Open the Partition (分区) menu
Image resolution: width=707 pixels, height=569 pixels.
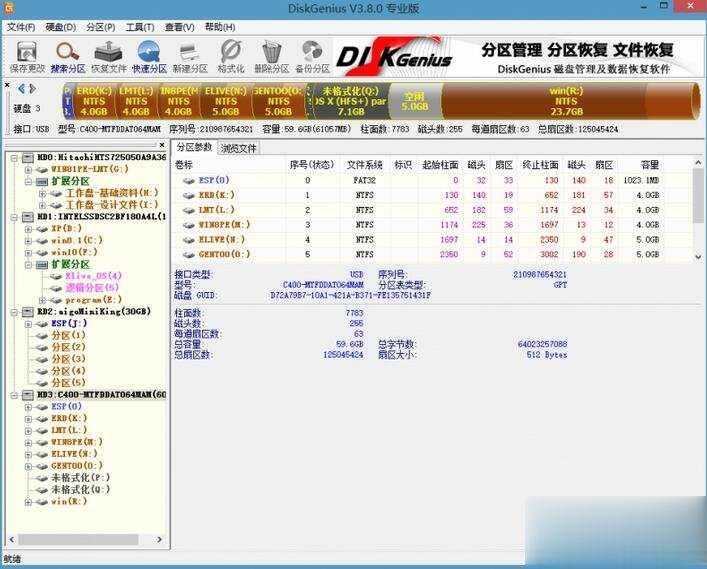point(101,28)
